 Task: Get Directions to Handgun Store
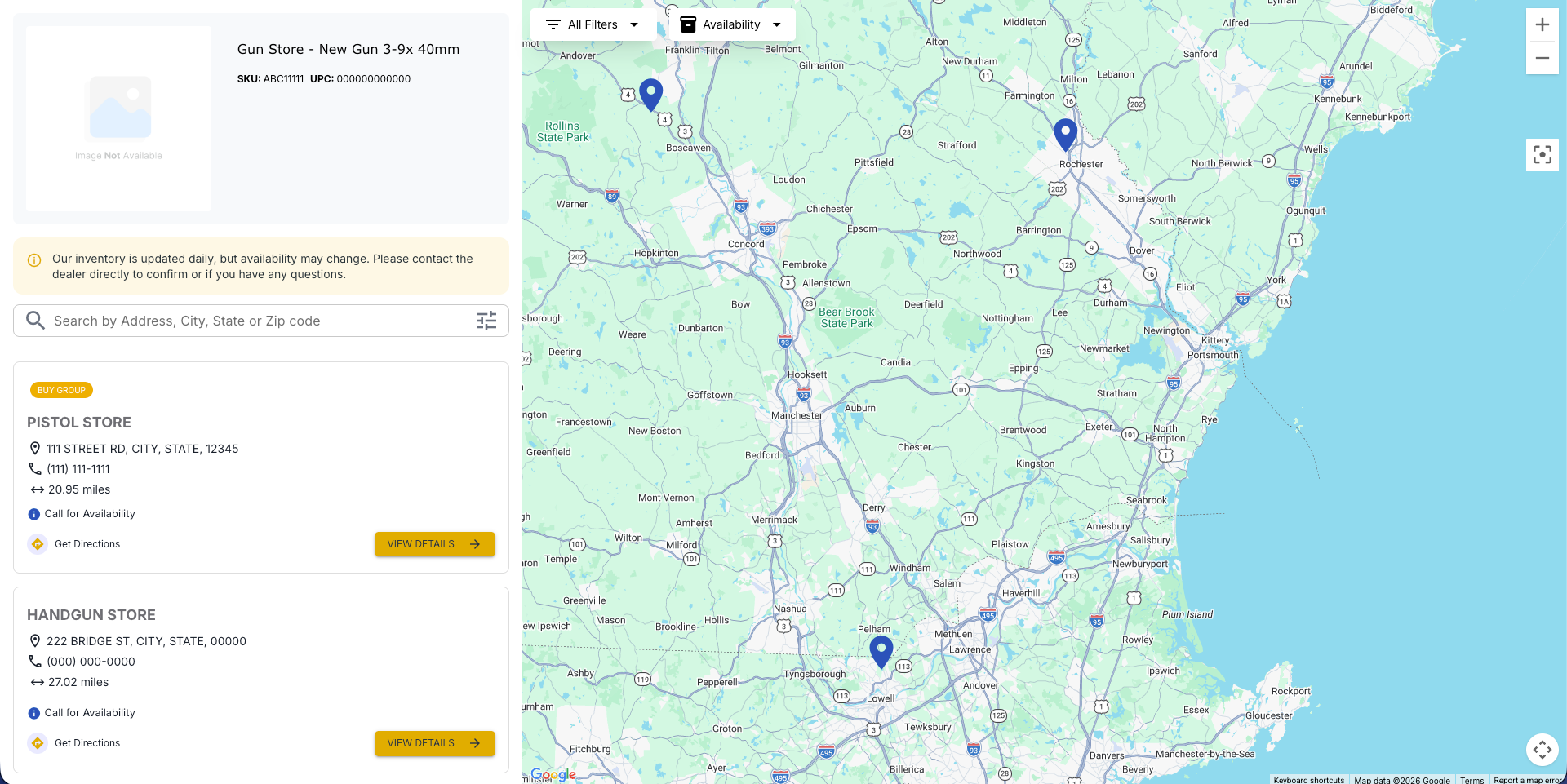coord(87,743)
